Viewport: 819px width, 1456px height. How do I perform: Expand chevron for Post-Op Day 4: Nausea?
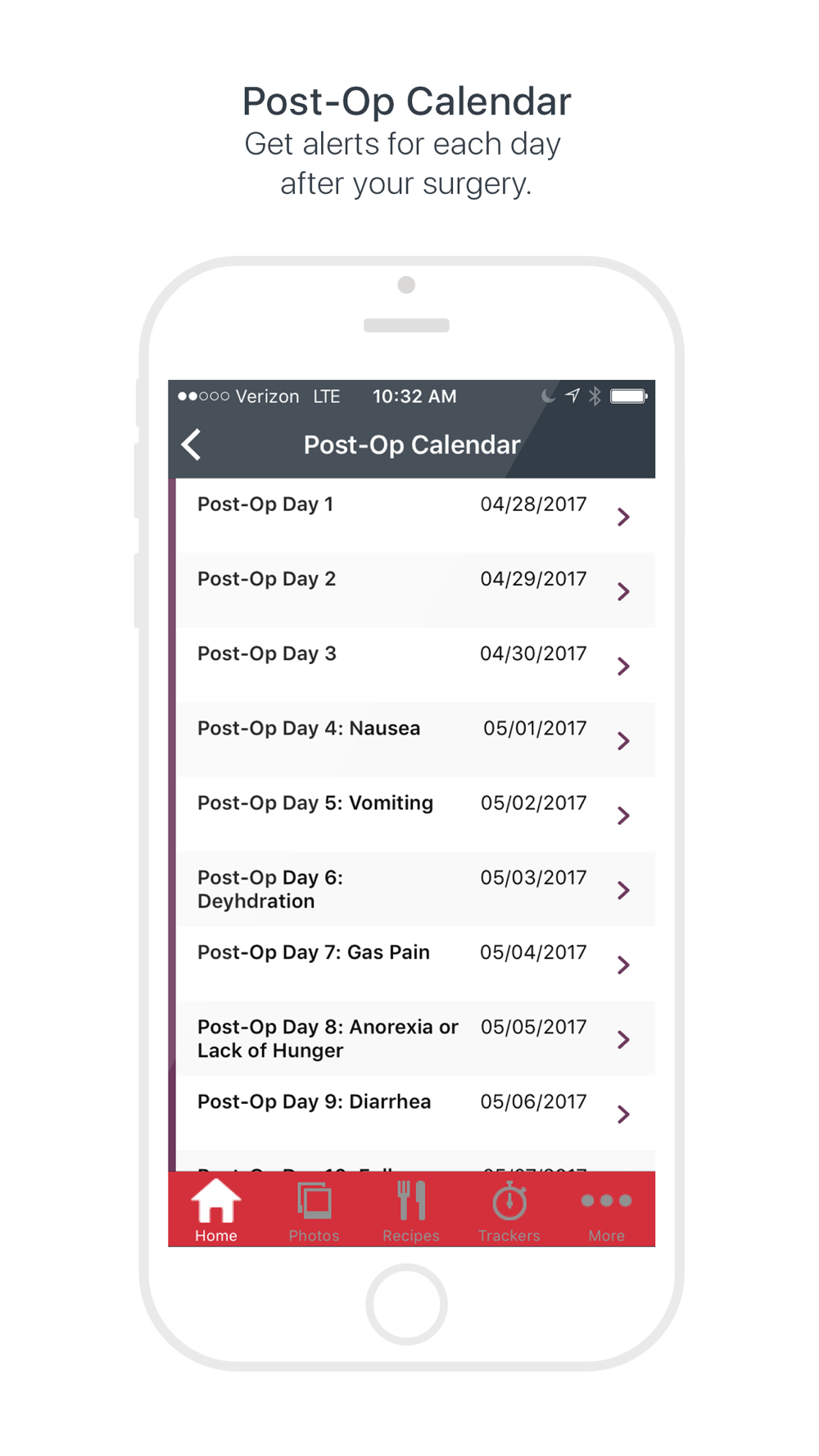point(623,741)
